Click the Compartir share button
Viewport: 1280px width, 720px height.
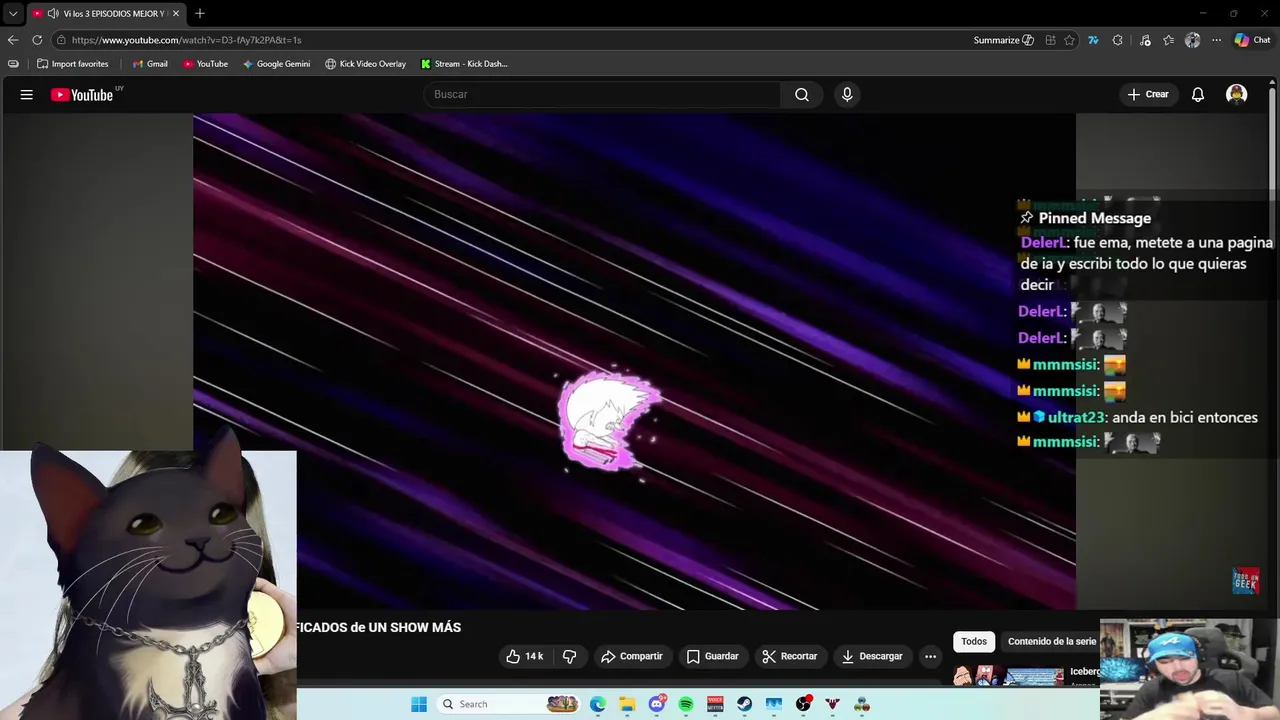631,656
